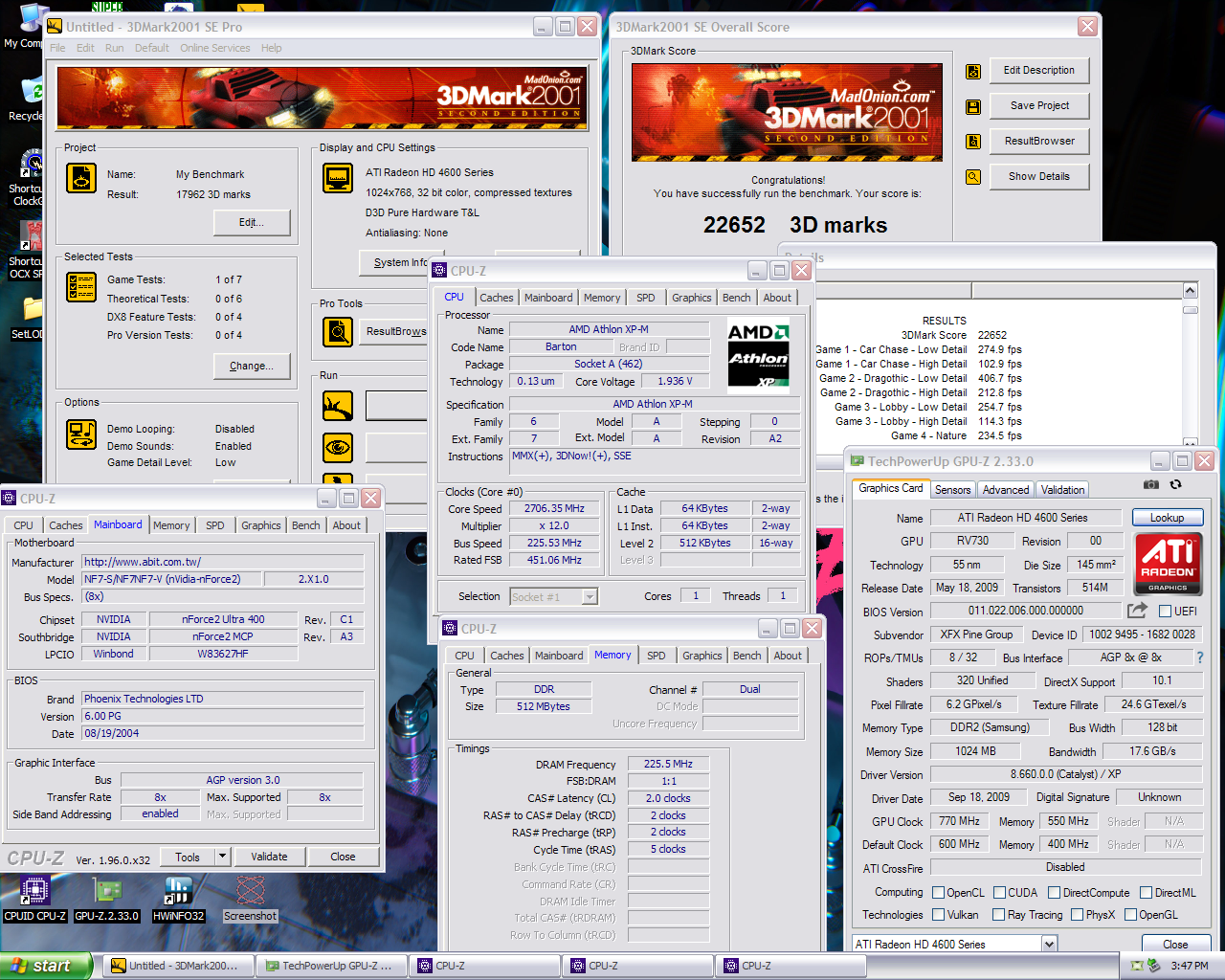Open the Online Services menu in 3DMark
Viewport: 1225px width, 980px height.
pos(215,48)
